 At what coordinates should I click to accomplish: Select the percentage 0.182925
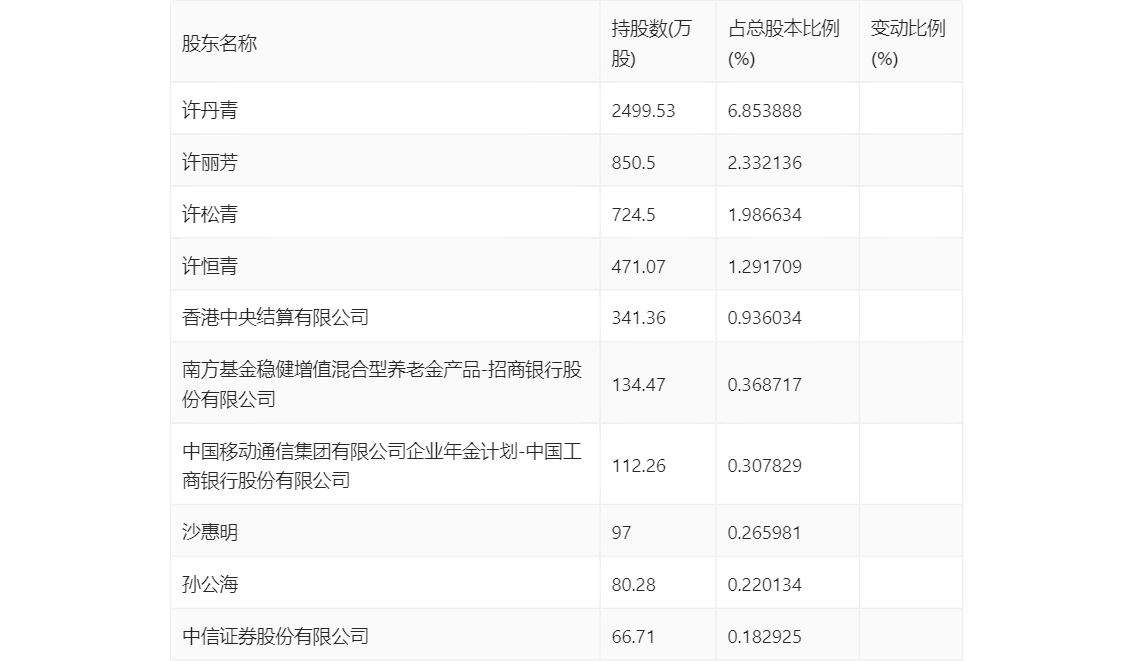point(764,637)
